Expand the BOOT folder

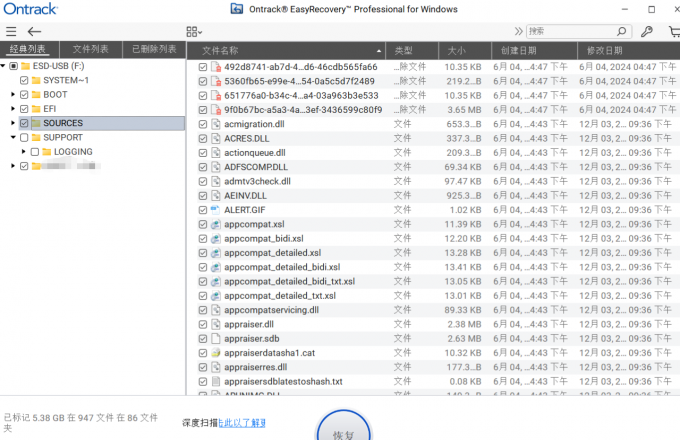[x=13, y=95]
